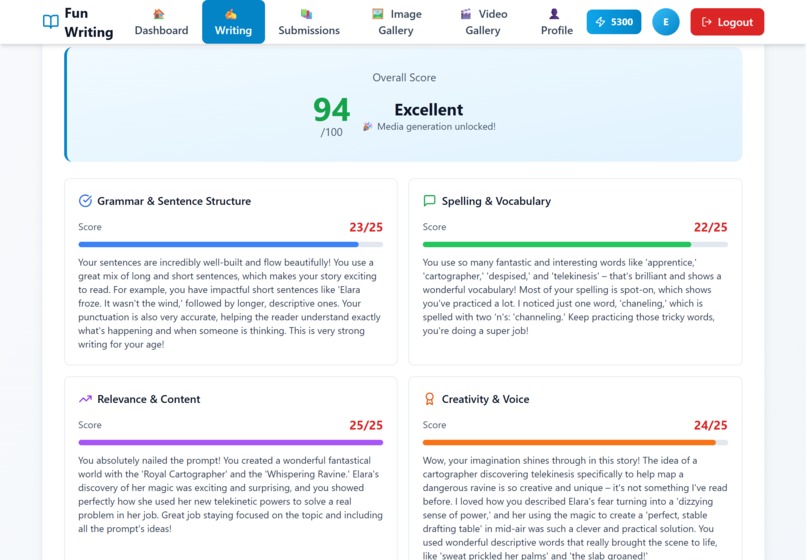Open the Dashboard nav item
The height and width of the screenshot is (560, 806).
(x=161, y=22)
